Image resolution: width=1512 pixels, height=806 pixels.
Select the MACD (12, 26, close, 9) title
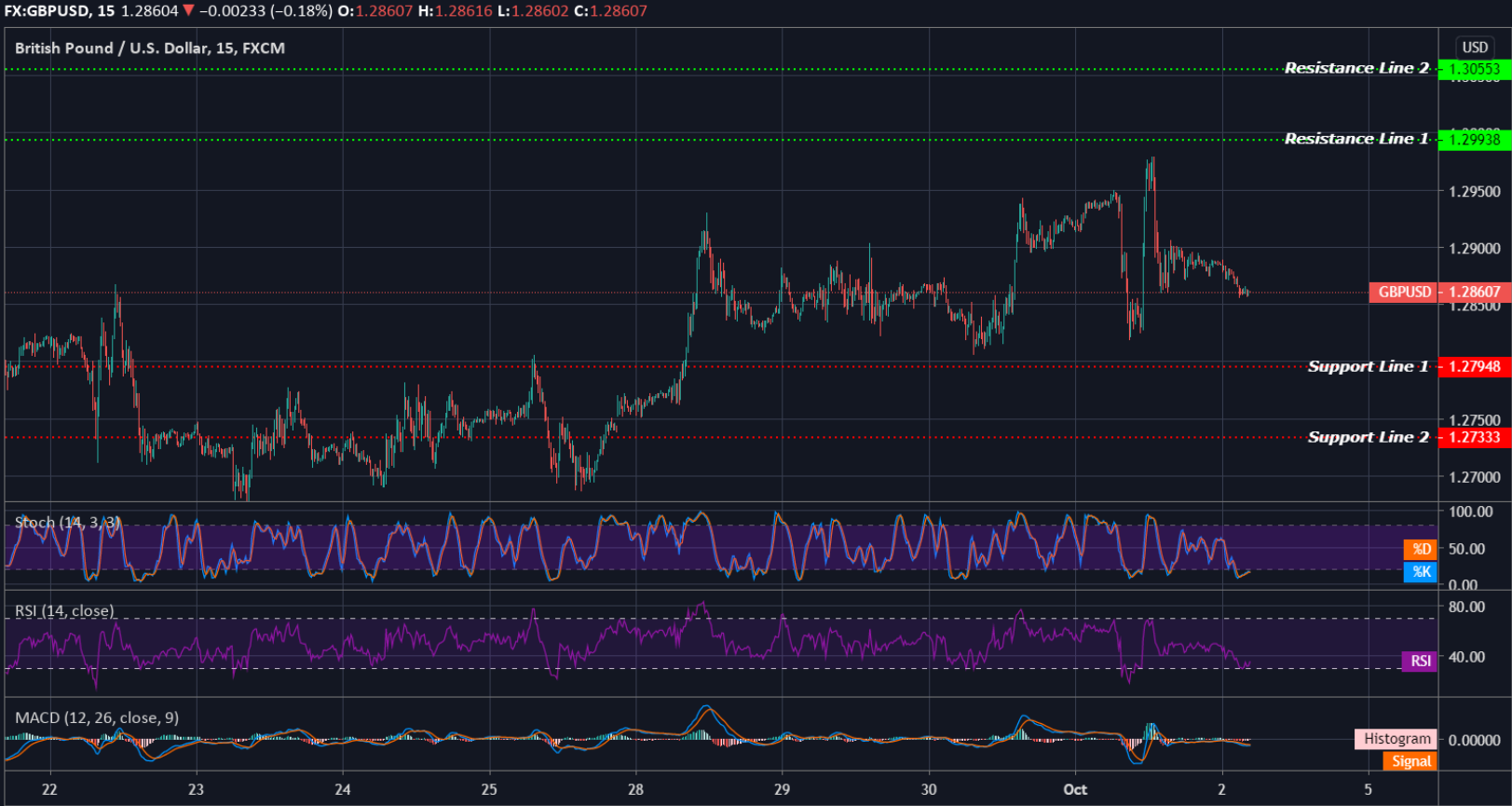(x=97, y=717)
